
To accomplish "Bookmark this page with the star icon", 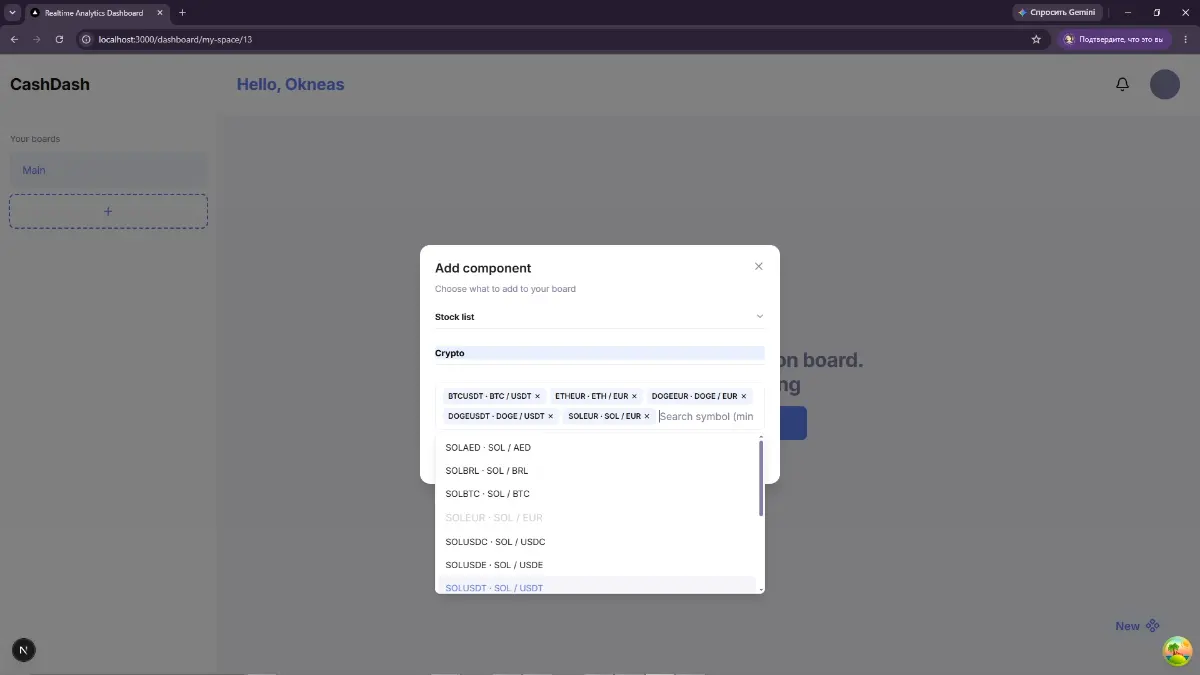I will click(x=1036, y=39).
